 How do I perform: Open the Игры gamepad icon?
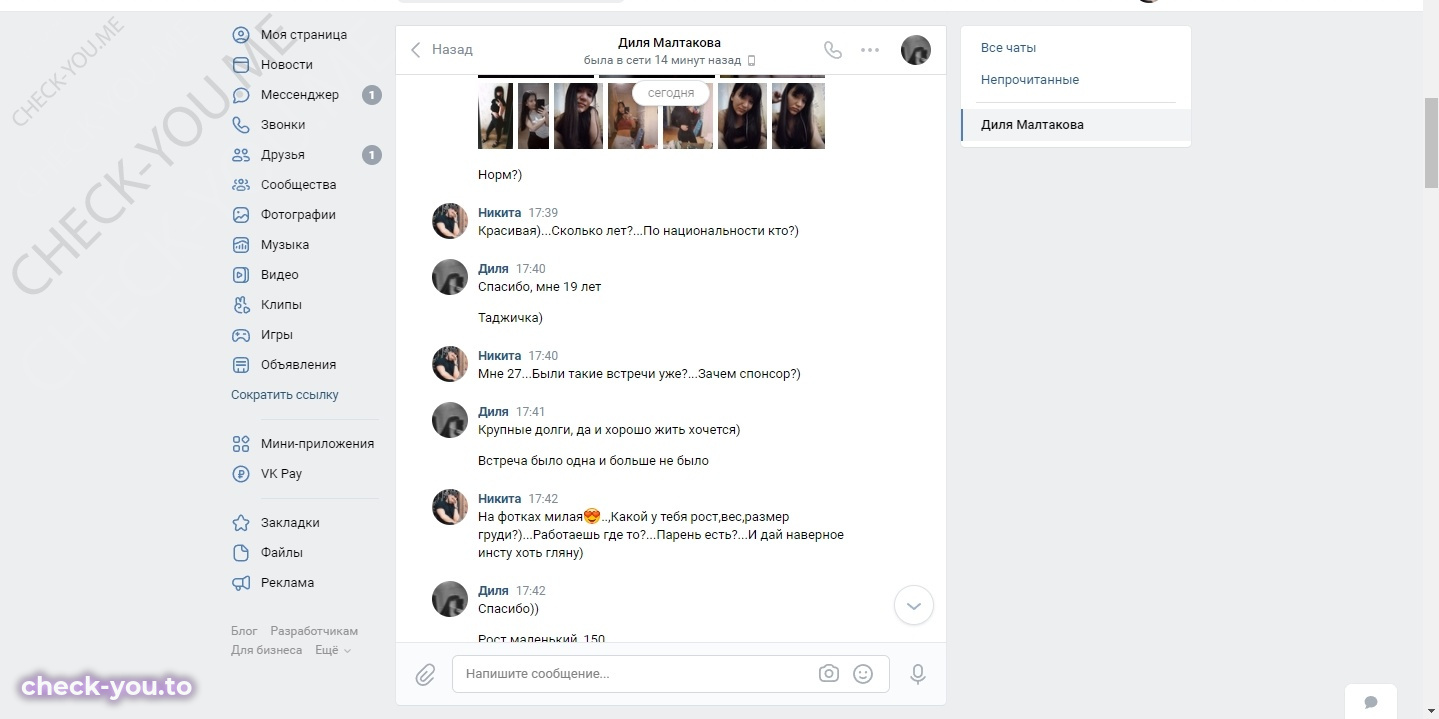241,335
